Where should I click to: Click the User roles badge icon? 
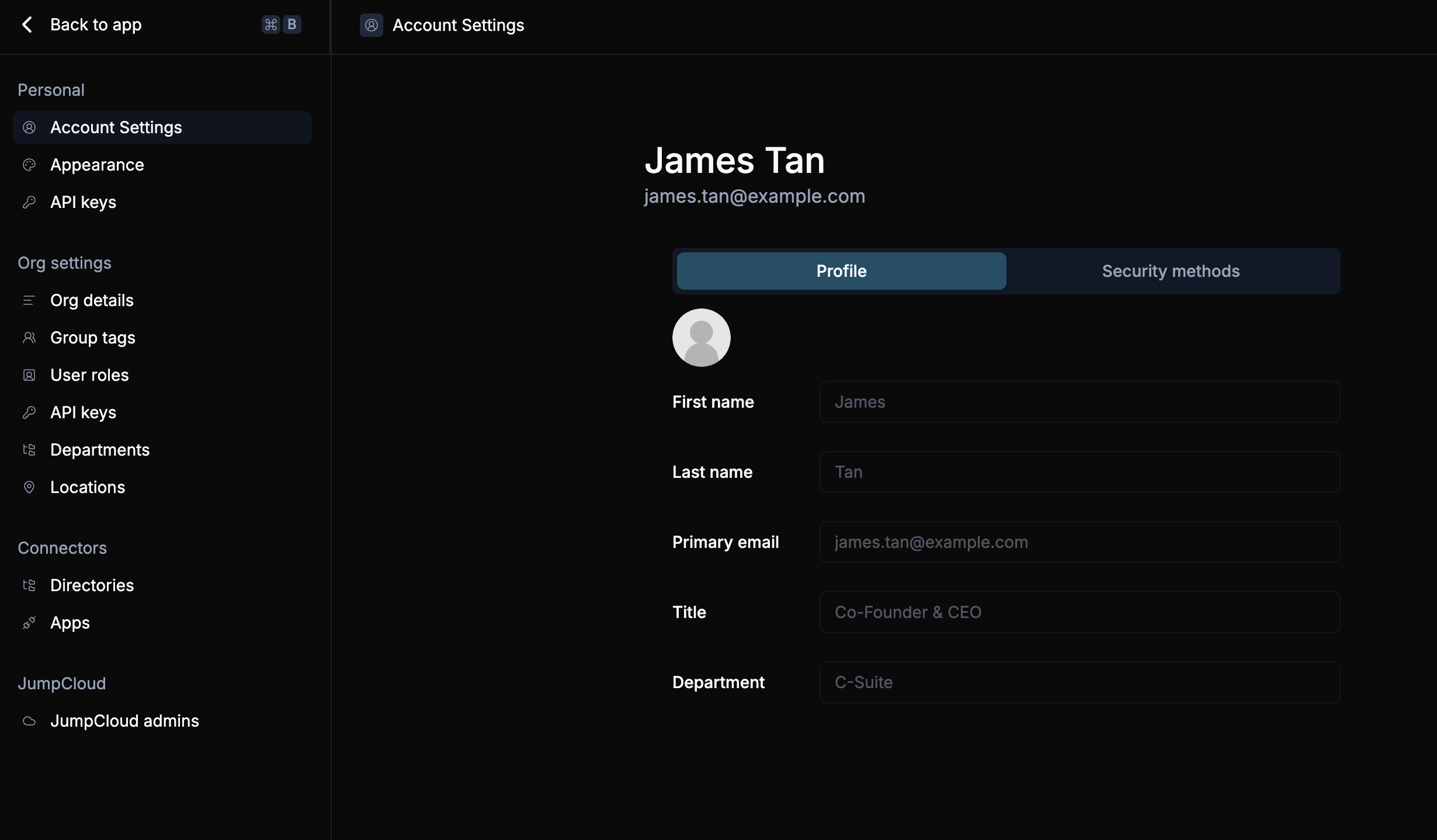[29, 375]
